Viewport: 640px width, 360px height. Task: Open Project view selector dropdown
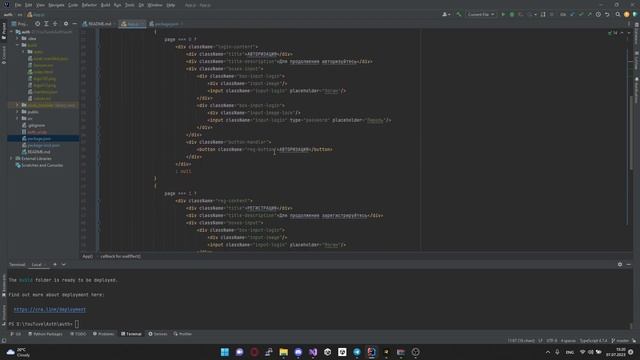[19, 24]
